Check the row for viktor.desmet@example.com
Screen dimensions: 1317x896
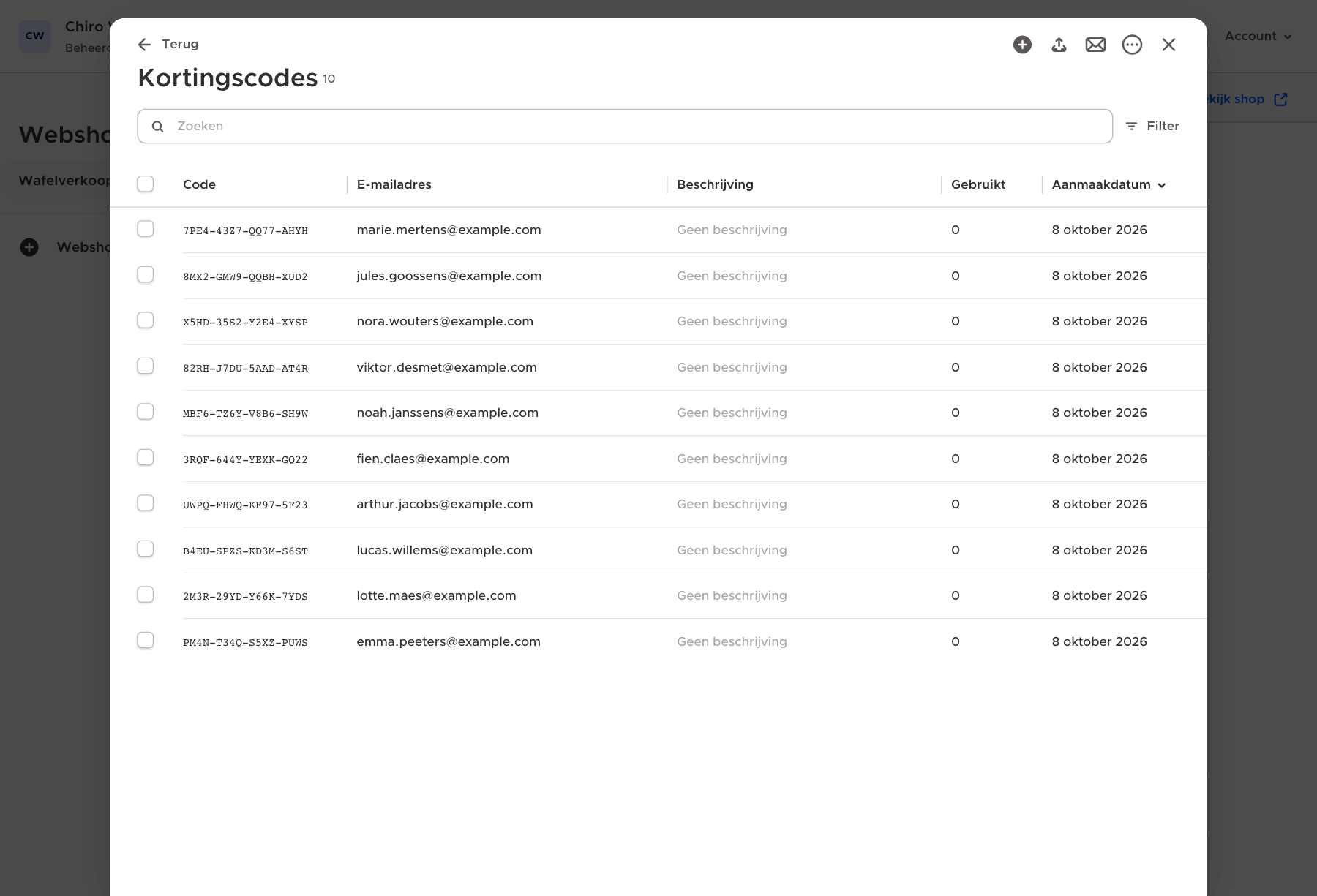(x=146, y=366)
